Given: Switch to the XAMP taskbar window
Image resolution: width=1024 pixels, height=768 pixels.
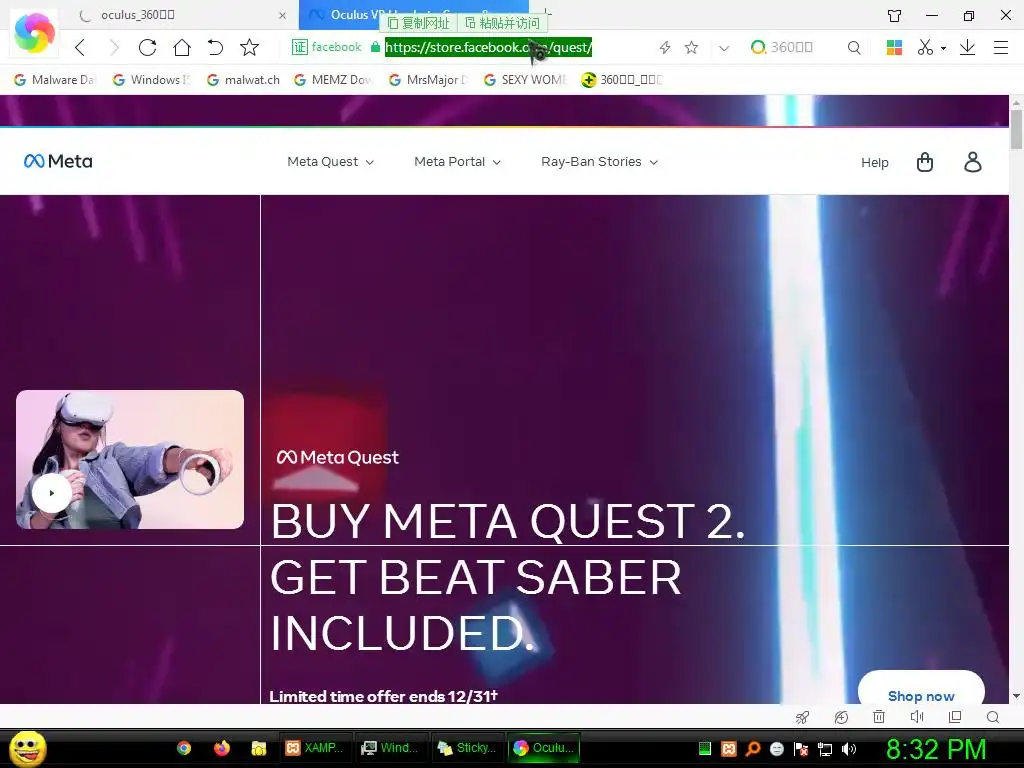Looking at the screenshot, I should [316, 748].
